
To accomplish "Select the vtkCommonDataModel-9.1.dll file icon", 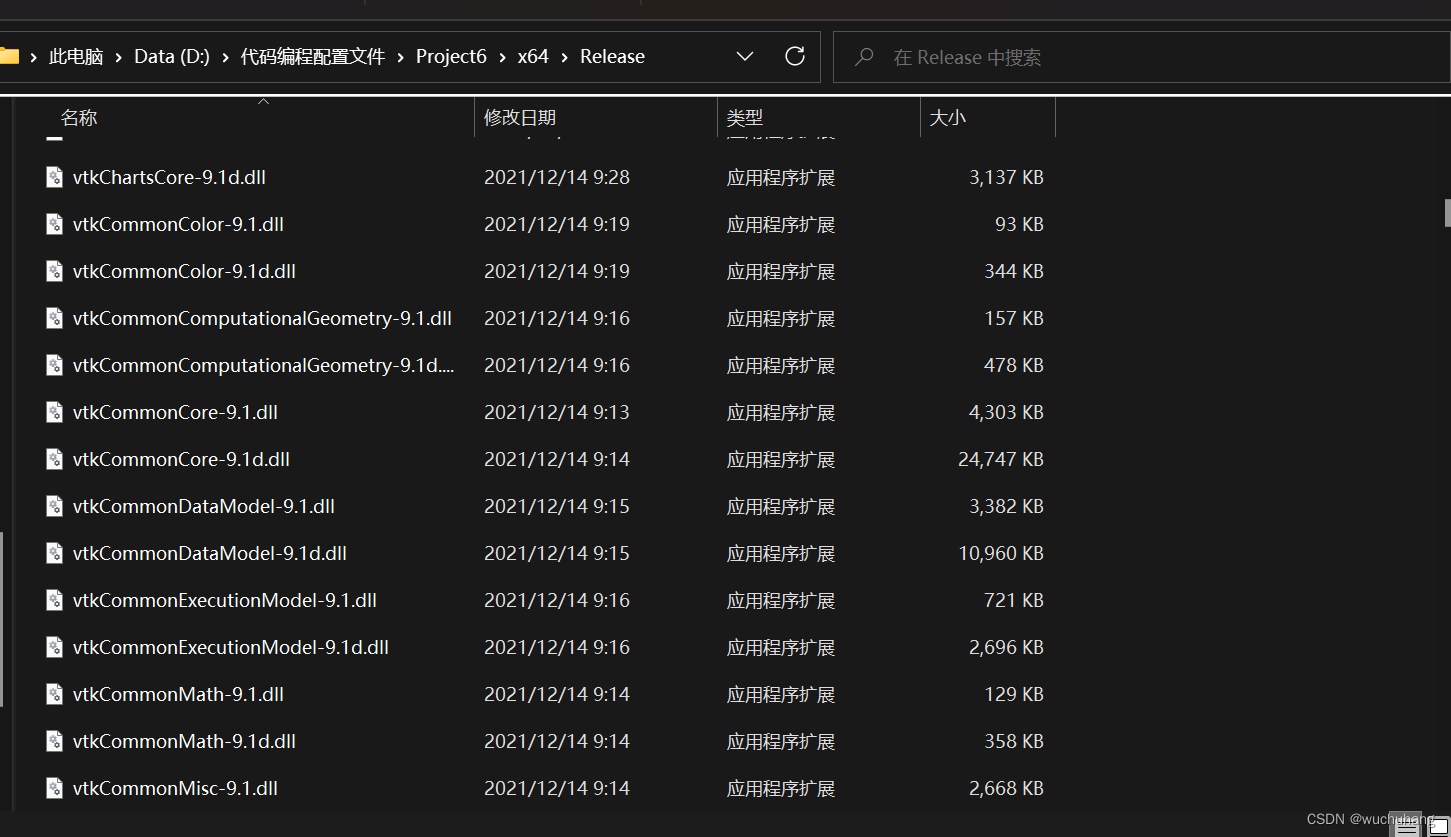I will (54, 506).
